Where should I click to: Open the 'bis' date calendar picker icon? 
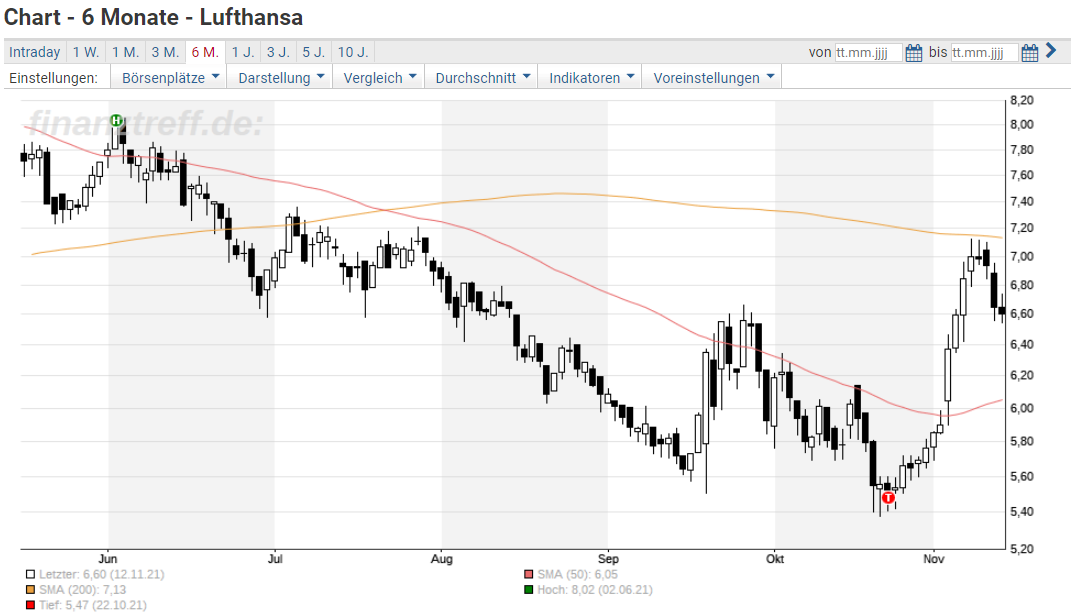1030,53
